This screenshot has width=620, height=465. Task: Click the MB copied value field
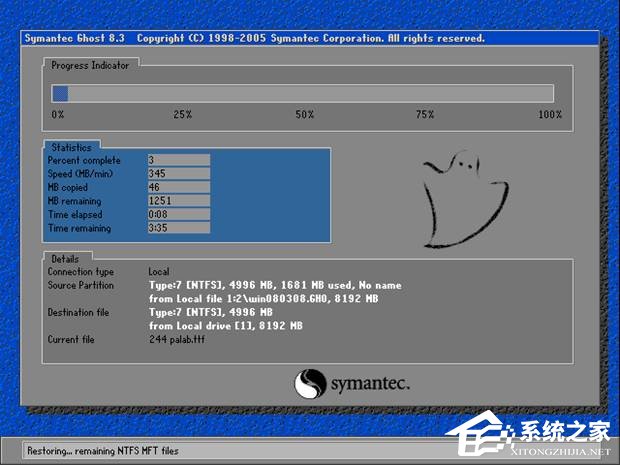[178, 187]
